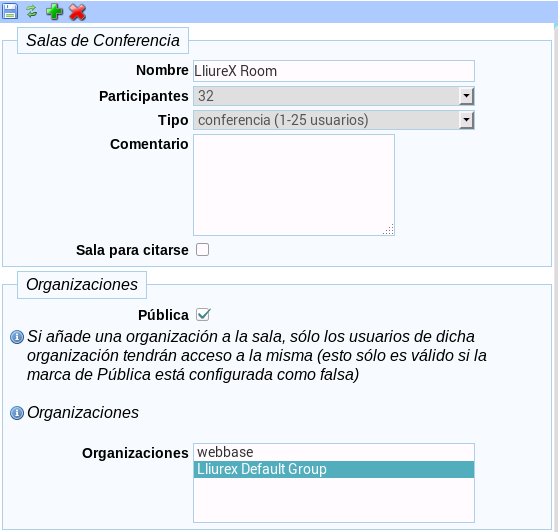Click the Participantes label
558x532 pixels.
(143, 96)
